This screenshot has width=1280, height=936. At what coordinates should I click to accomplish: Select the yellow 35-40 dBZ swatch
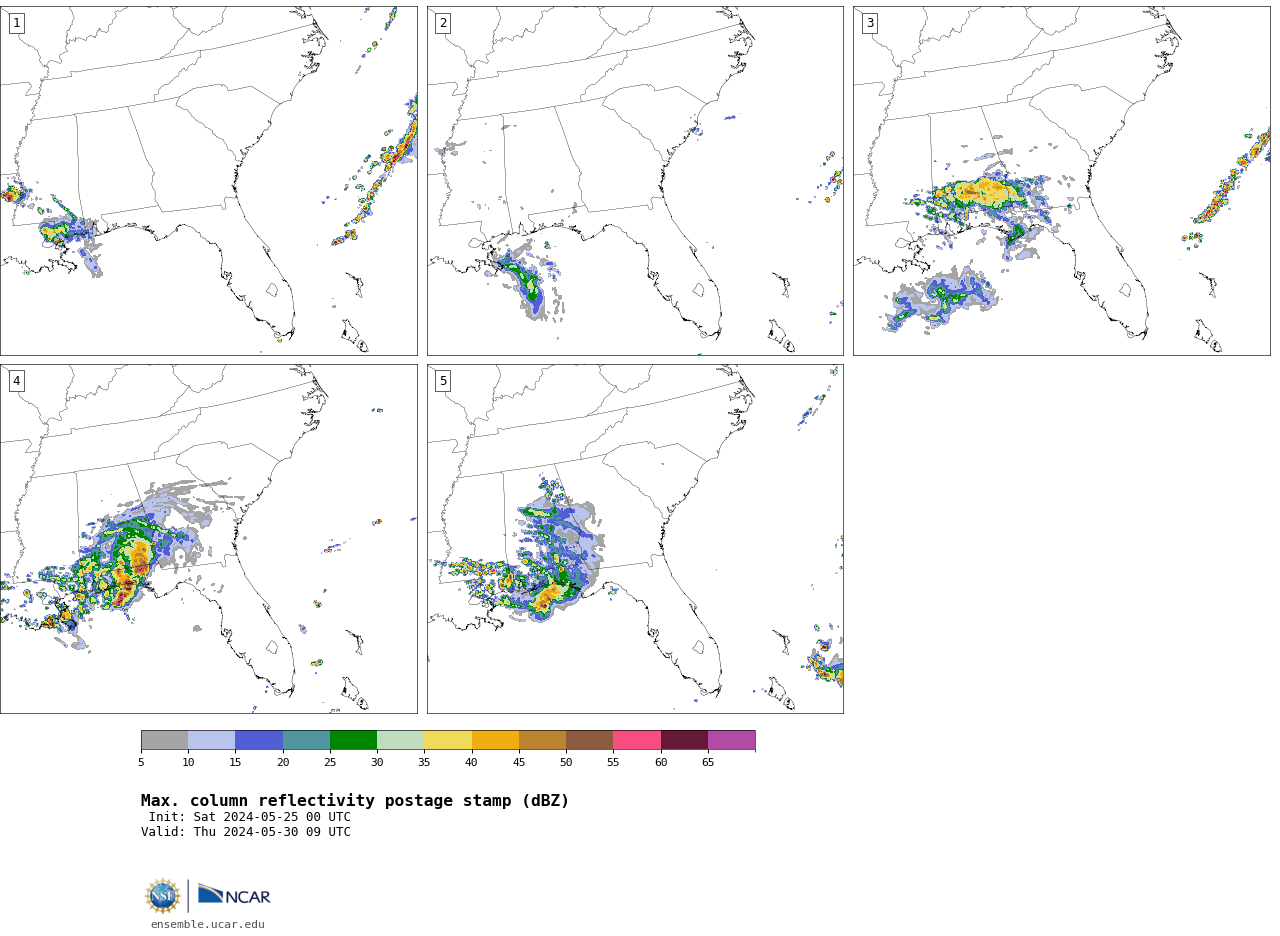coord(448,740)
